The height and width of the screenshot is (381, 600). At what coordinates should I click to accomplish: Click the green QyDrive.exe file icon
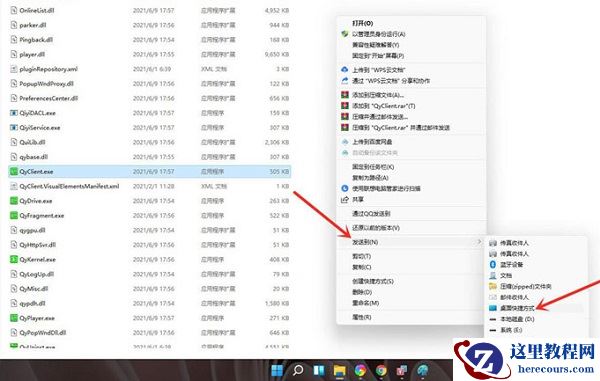(14, 201)
